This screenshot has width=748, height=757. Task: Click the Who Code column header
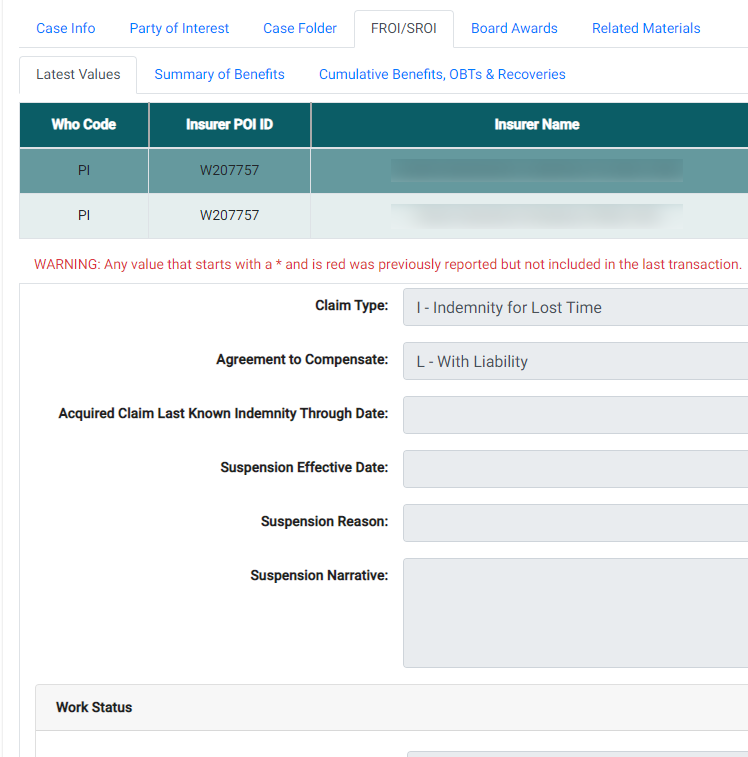(84, 125)
